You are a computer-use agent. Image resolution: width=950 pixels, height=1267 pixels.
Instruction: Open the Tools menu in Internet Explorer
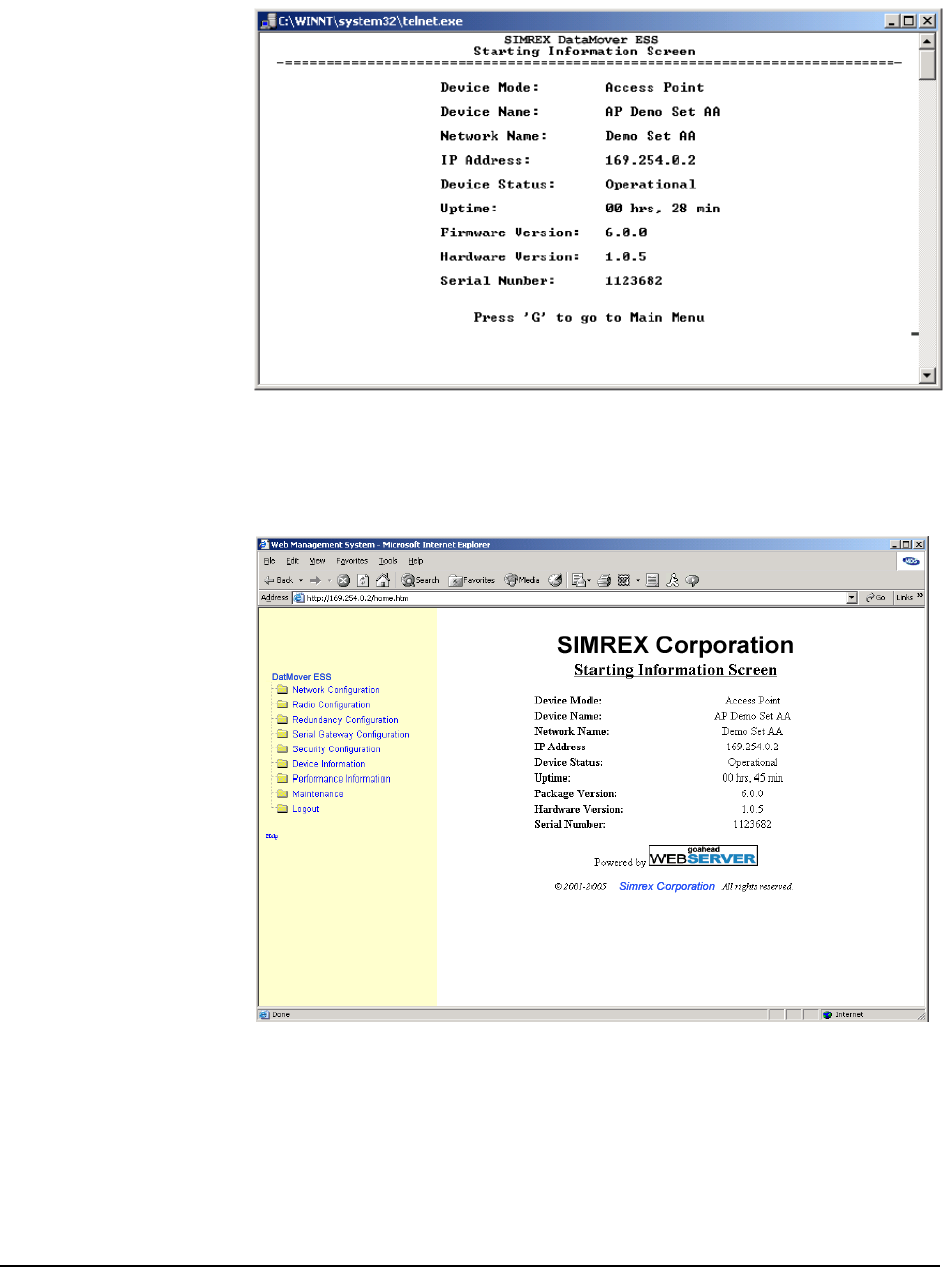388,562
